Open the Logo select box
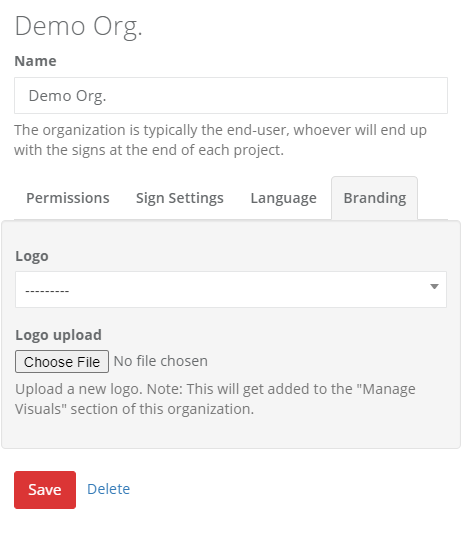This screenshot has width=469, height=538. (231, 290)
